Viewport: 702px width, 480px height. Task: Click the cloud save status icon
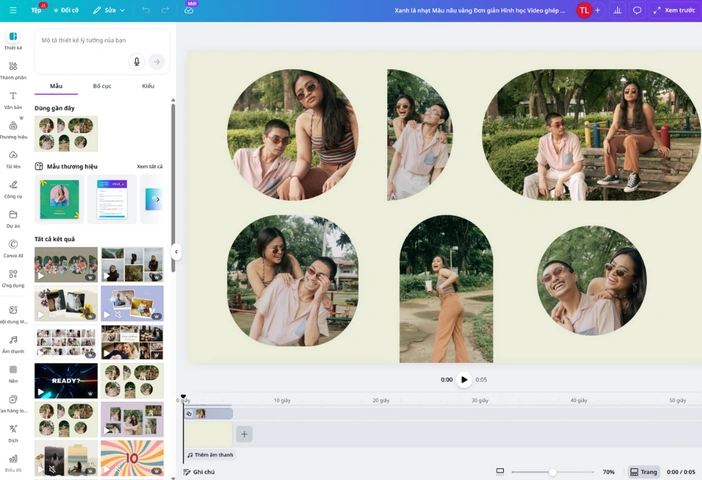click(188, 10)
